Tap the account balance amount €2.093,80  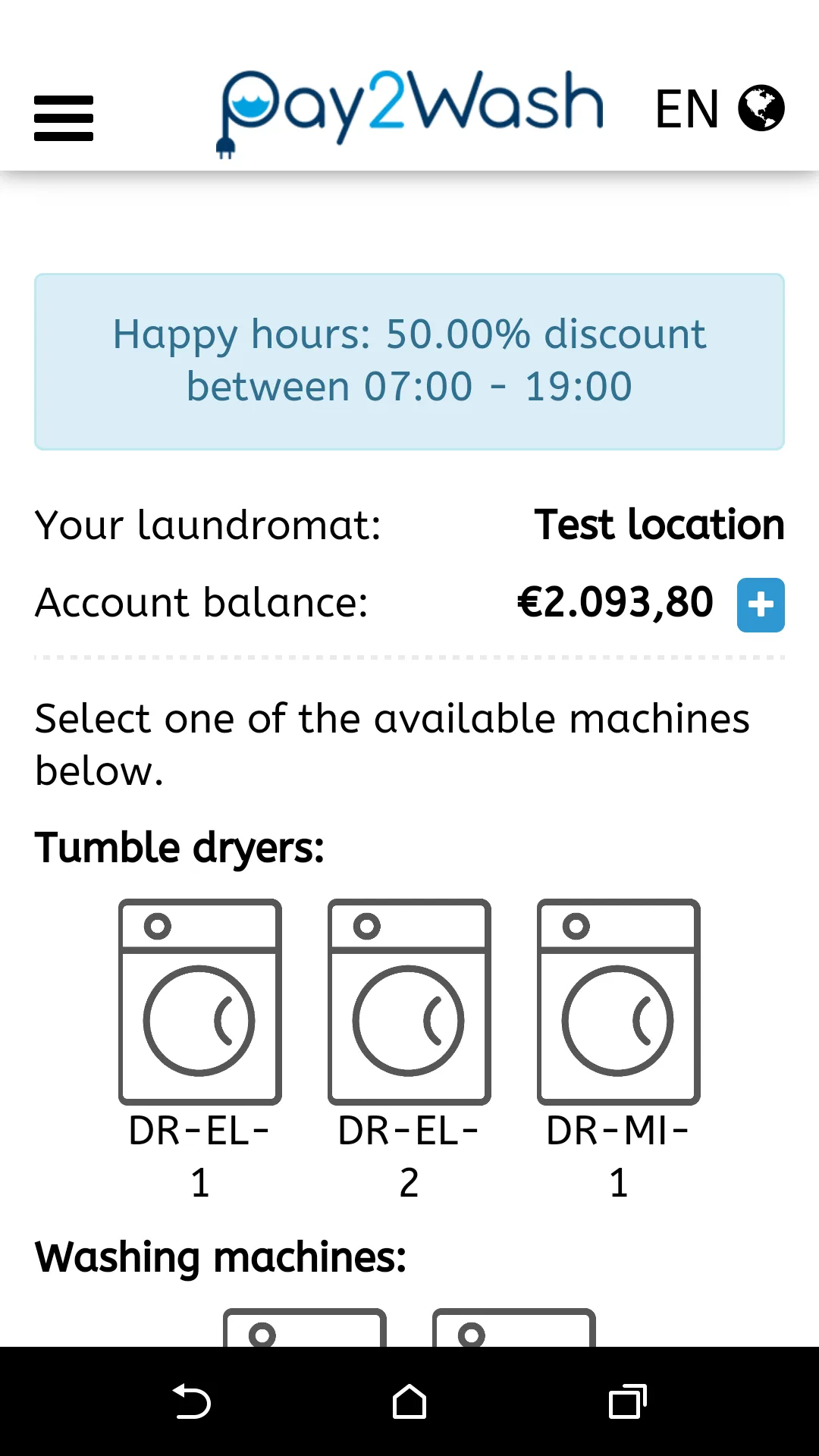615,603
